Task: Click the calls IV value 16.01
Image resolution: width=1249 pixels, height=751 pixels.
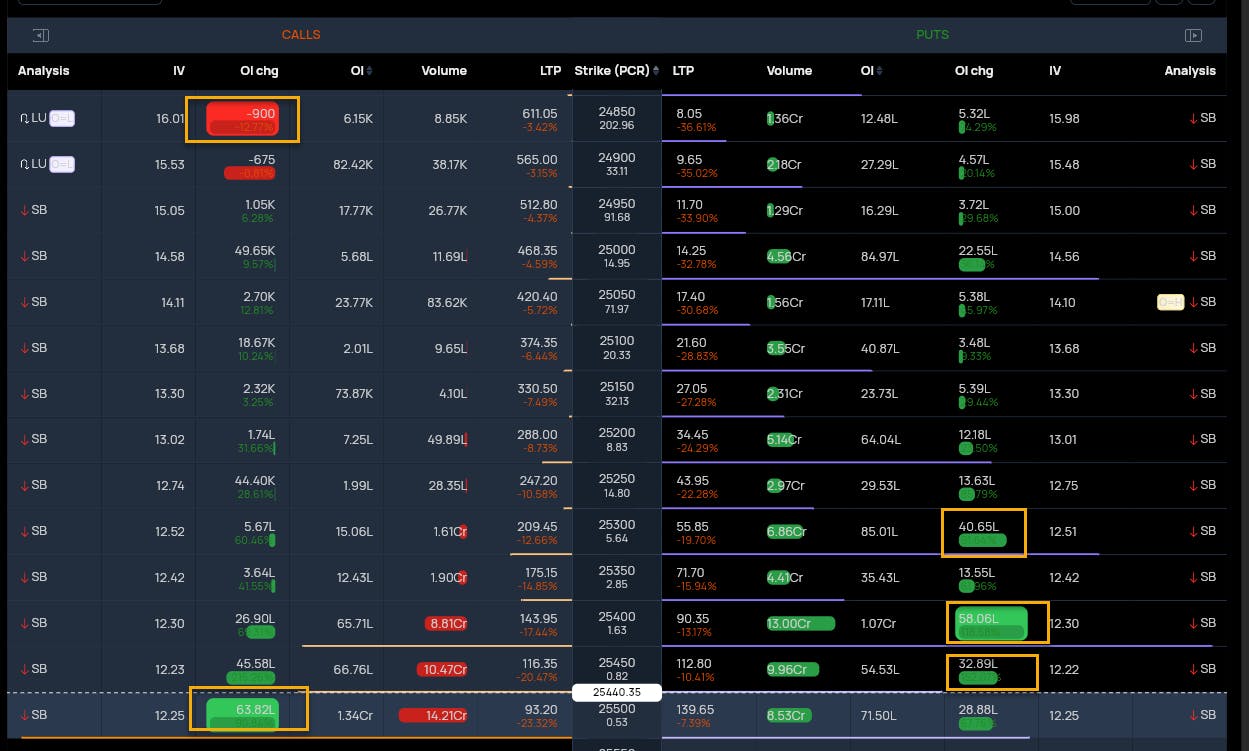Action: [170, 118]
